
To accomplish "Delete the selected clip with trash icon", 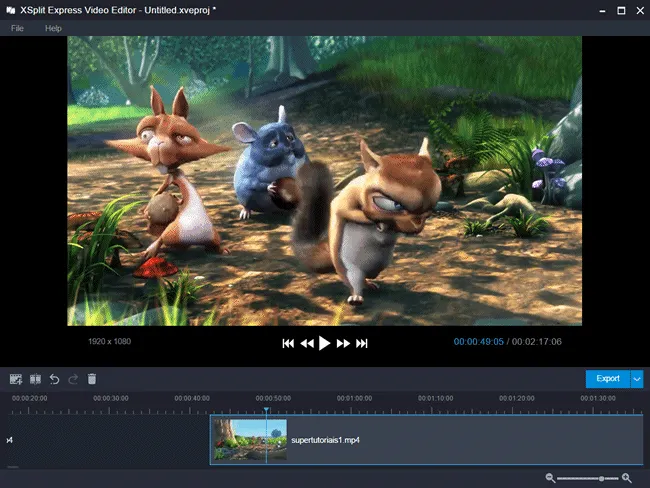I will tap(92, 379).
